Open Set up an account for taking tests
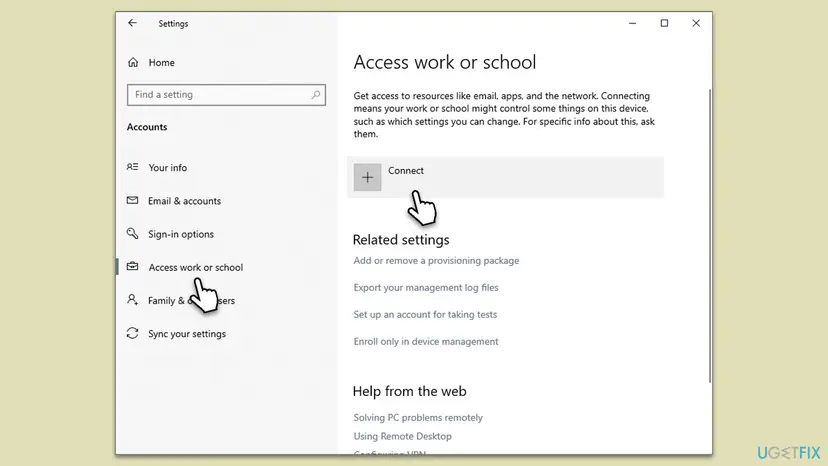The width and height of the screenshot is (828, 466). (425, 314)
